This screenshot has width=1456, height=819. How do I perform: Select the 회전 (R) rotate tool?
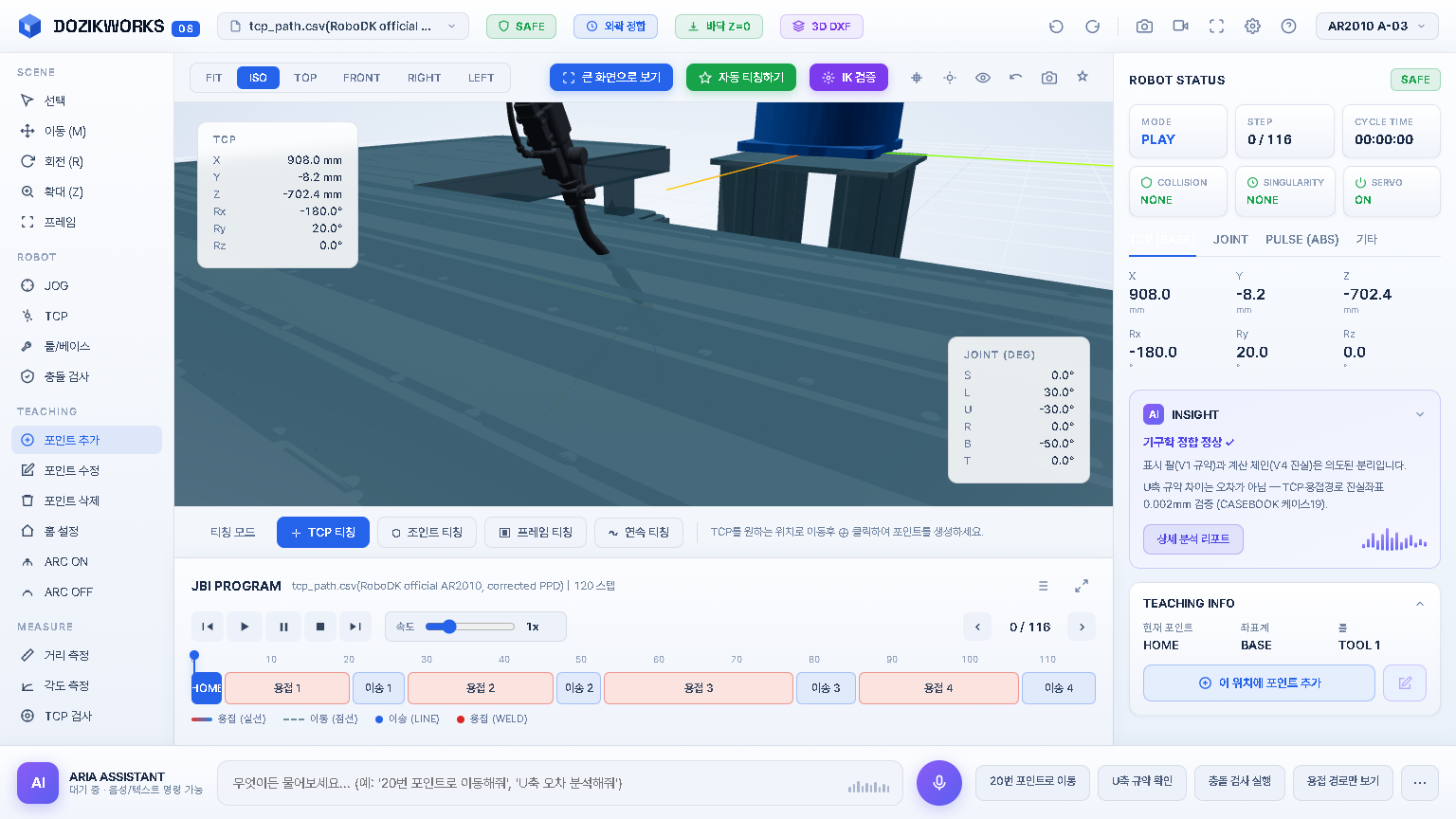86,161
